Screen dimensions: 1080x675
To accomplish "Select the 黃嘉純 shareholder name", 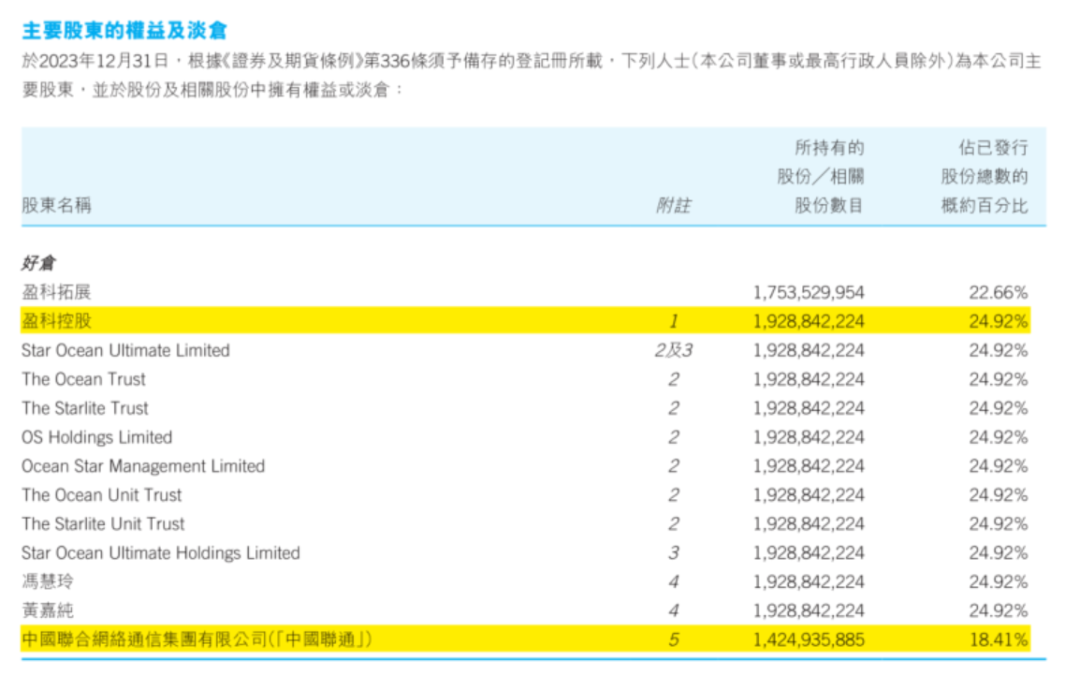I will tap(47, 610).
